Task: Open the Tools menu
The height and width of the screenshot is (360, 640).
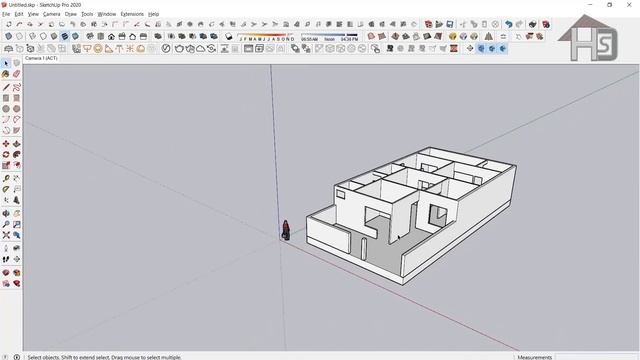Action: point(87,14)
